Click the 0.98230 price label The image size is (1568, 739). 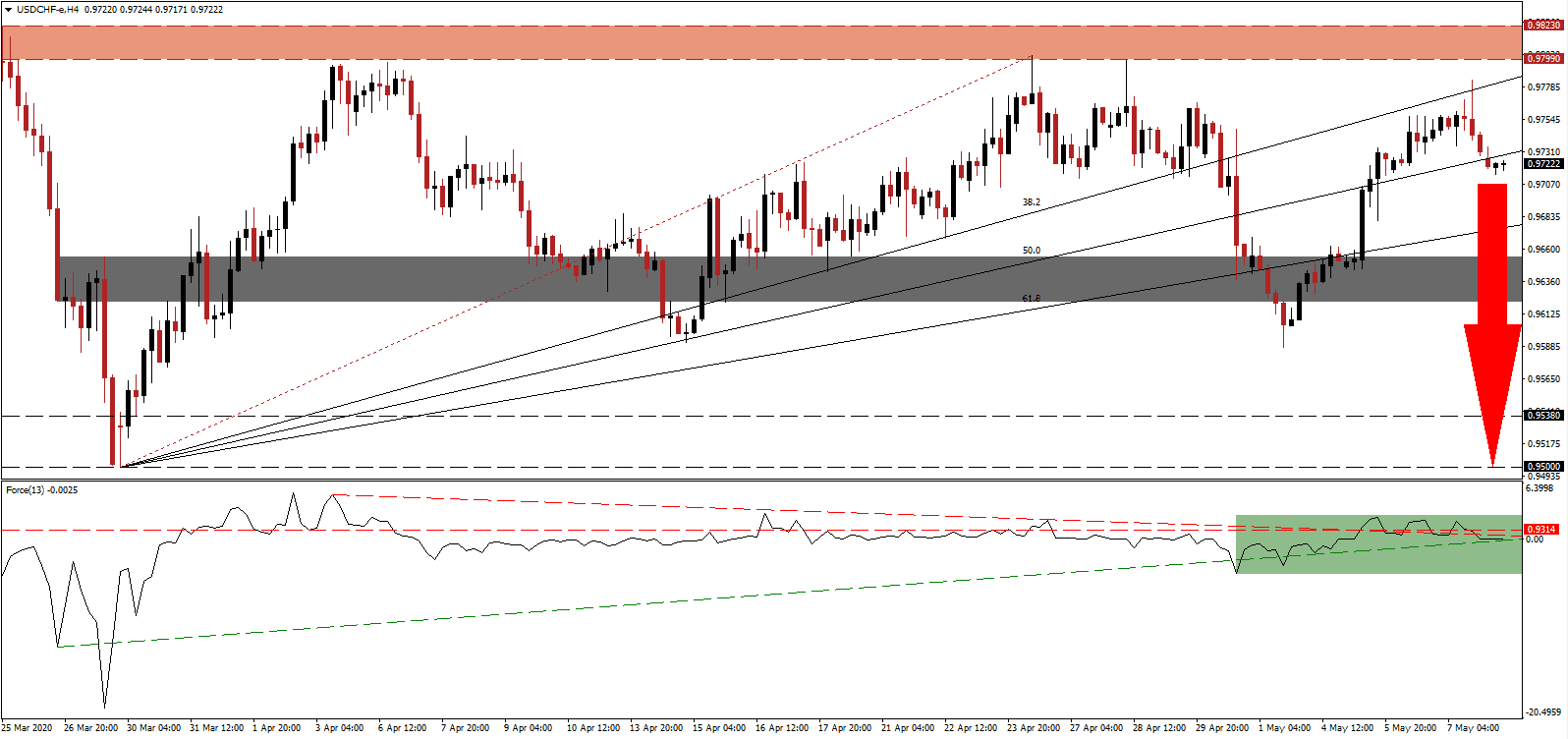point(1542,26)
